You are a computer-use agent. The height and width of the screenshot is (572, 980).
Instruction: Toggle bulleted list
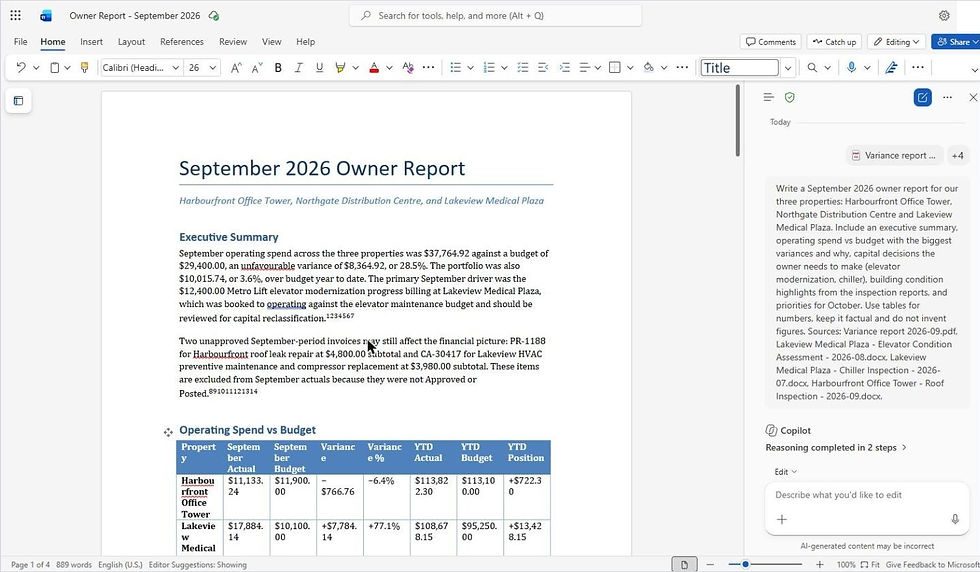click(x=456, y=68)
